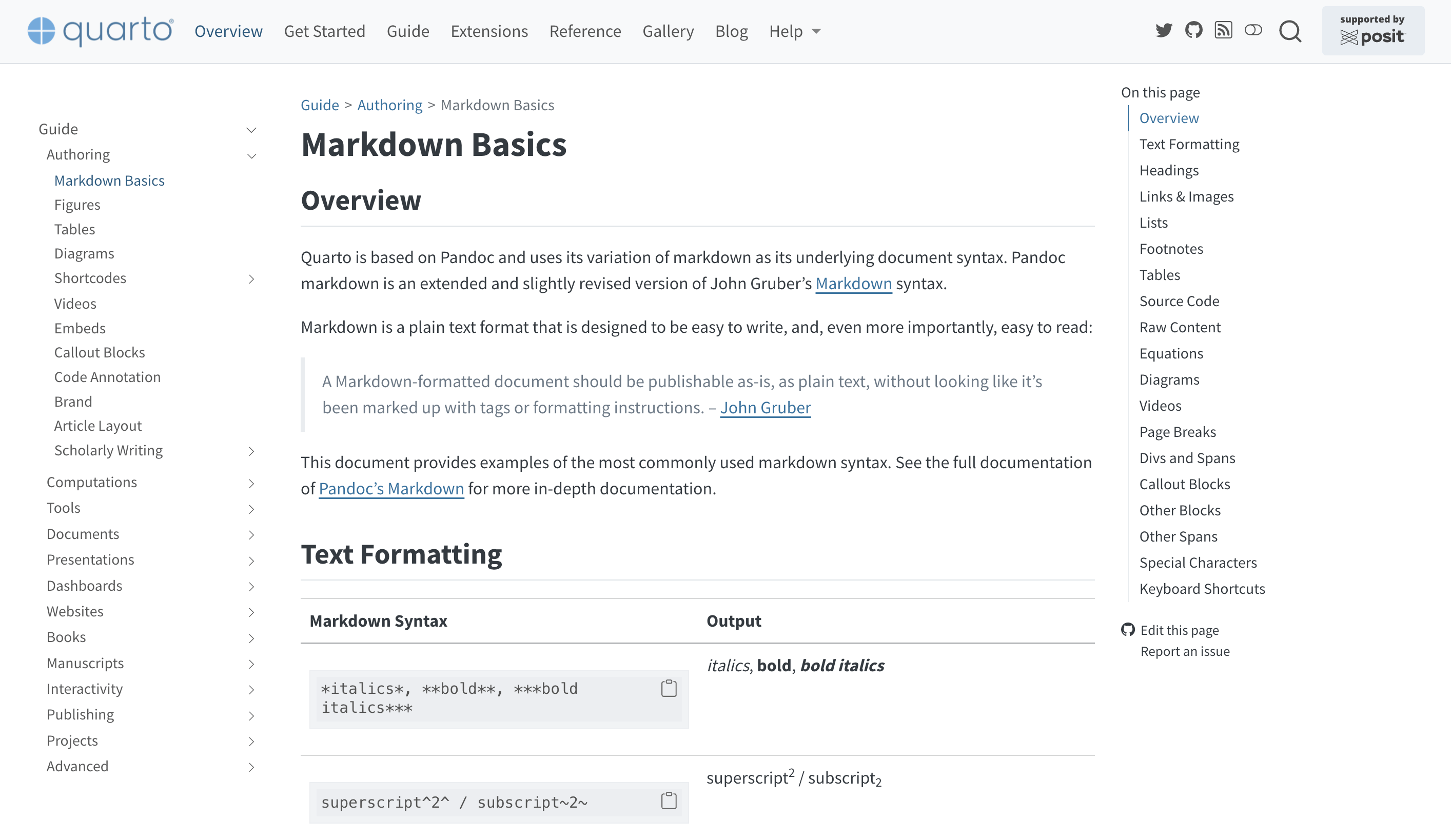Follow the Pandoc's Markdown link
The image size is (1451, 840).
(x=391, y=489)
